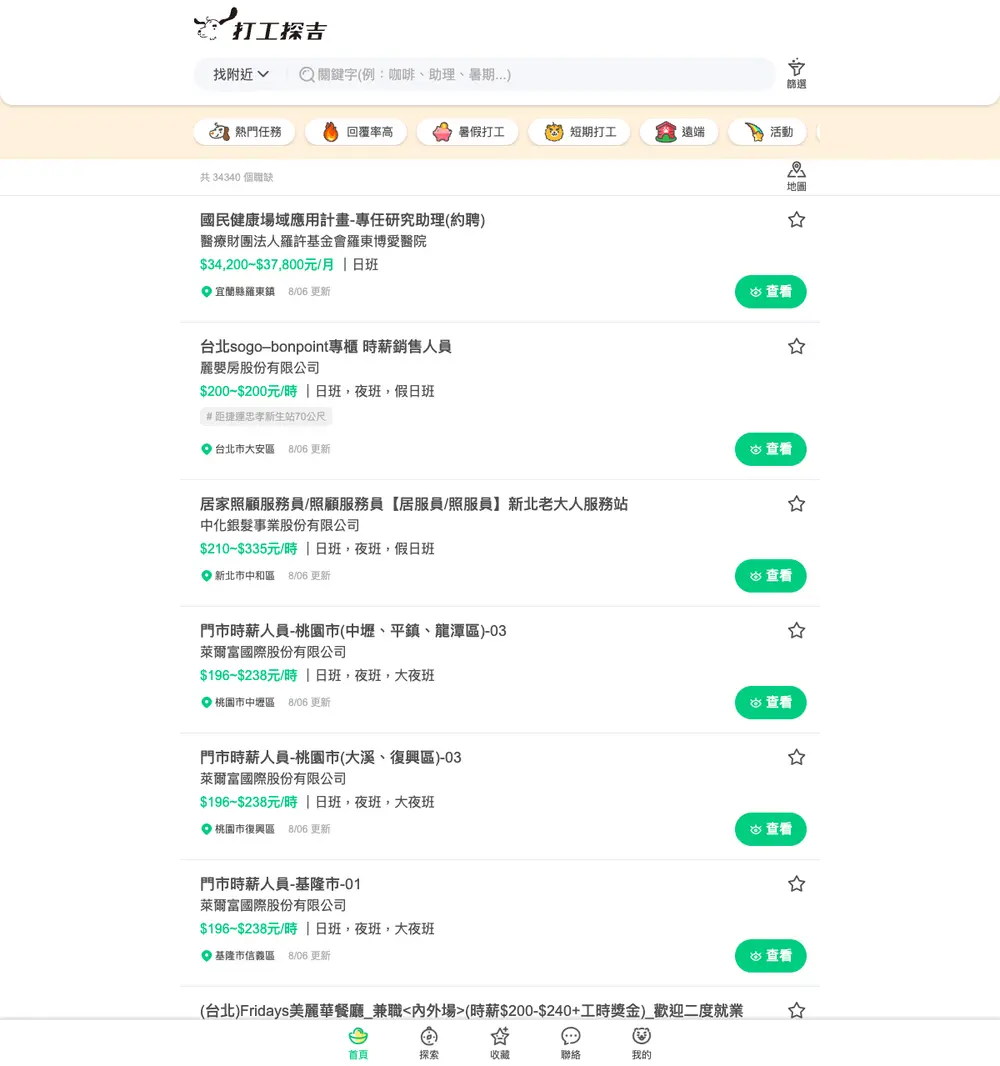Image resolution: width=1000 pixels, height=1066 pixels.
Task: Click salary $210~$335元/時
Action: [x=248, y=549]
